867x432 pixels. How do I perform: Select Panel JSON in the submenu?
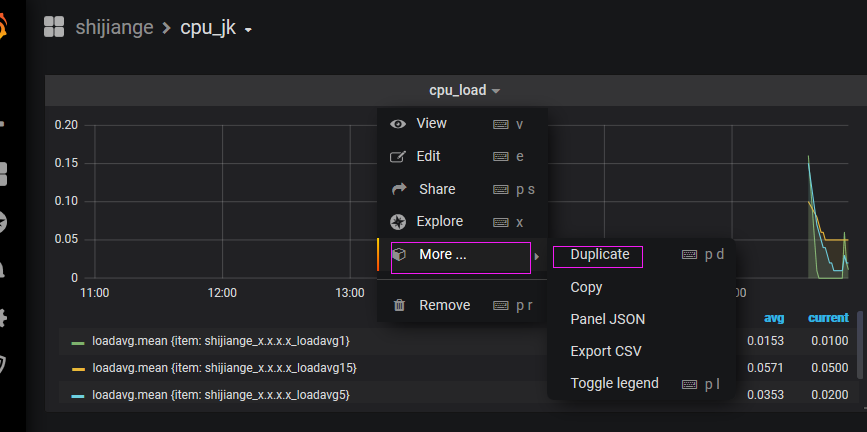[x=607, y=319]
